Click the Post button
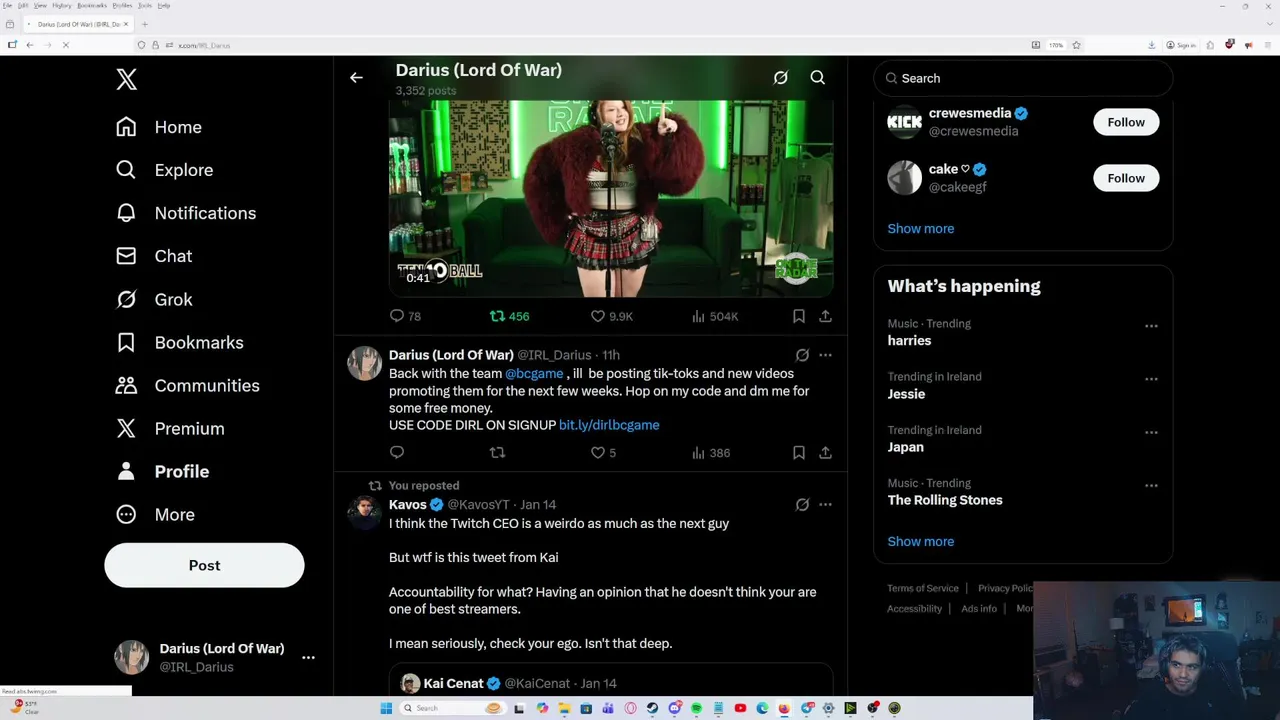The image size is (1280, 720). [x=204, y=565]
